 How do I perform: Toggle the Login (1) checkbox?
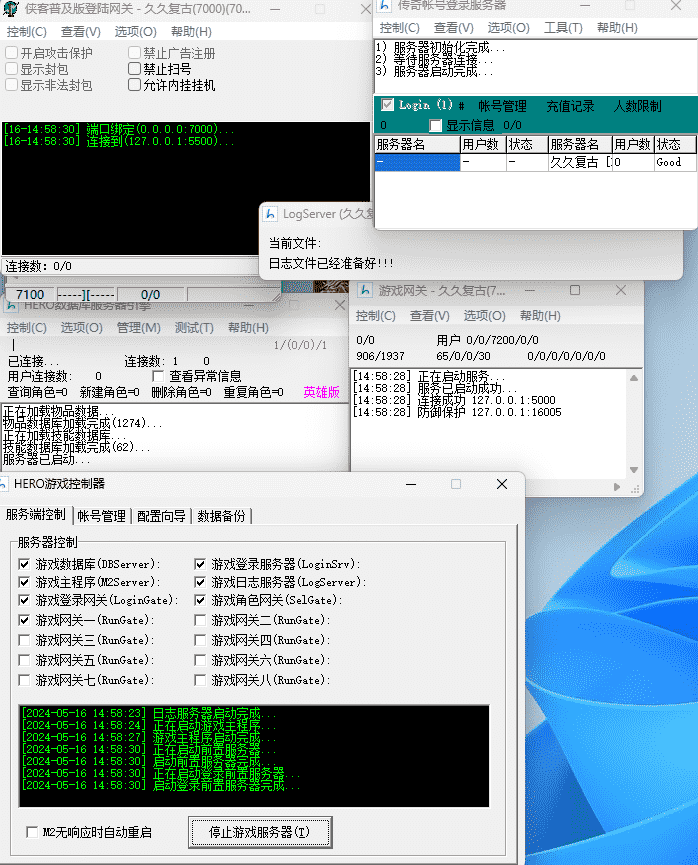pos(387,105)
